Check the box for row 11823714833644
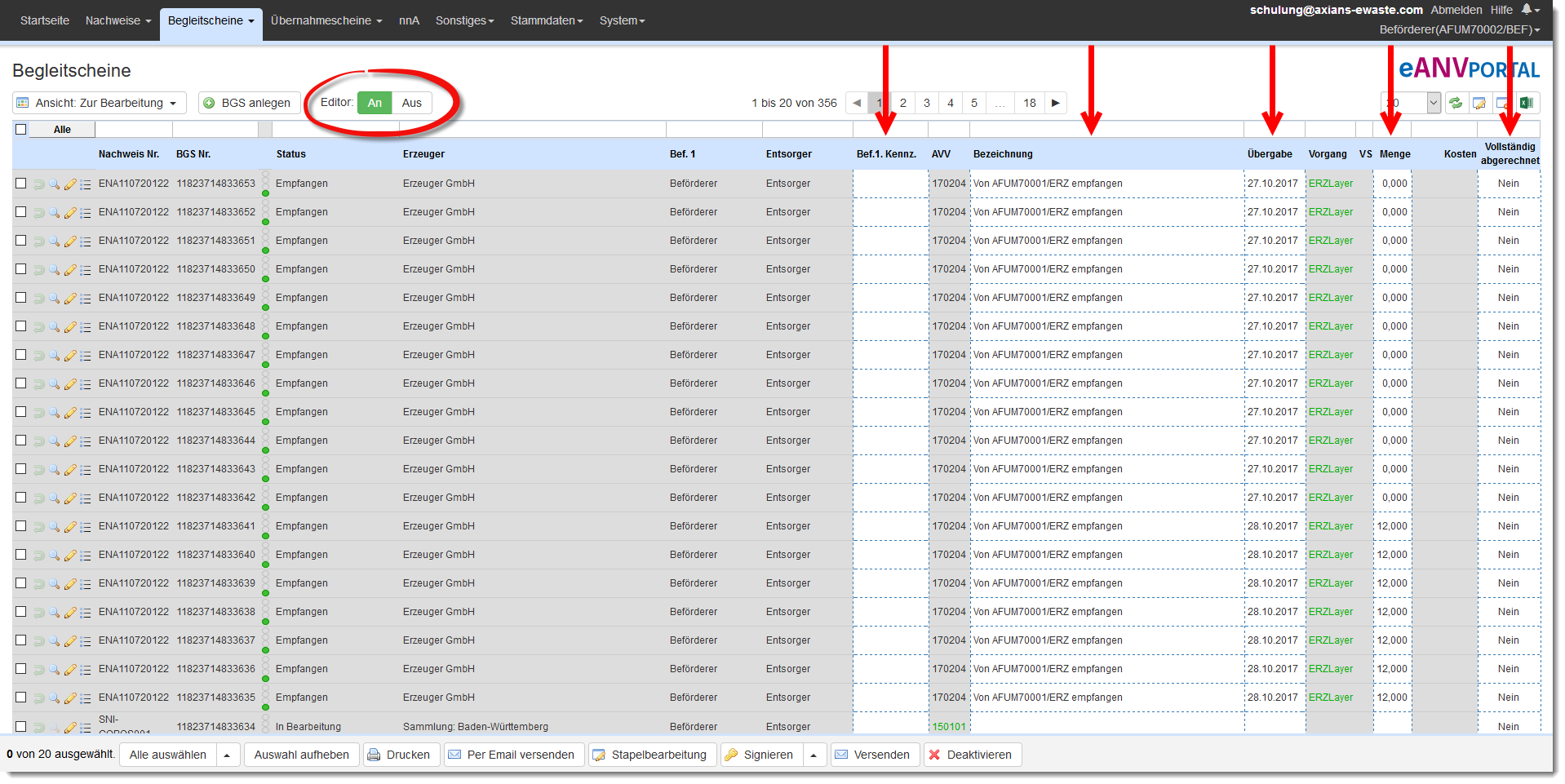1565x784 pixels. [x=21, y=441]
